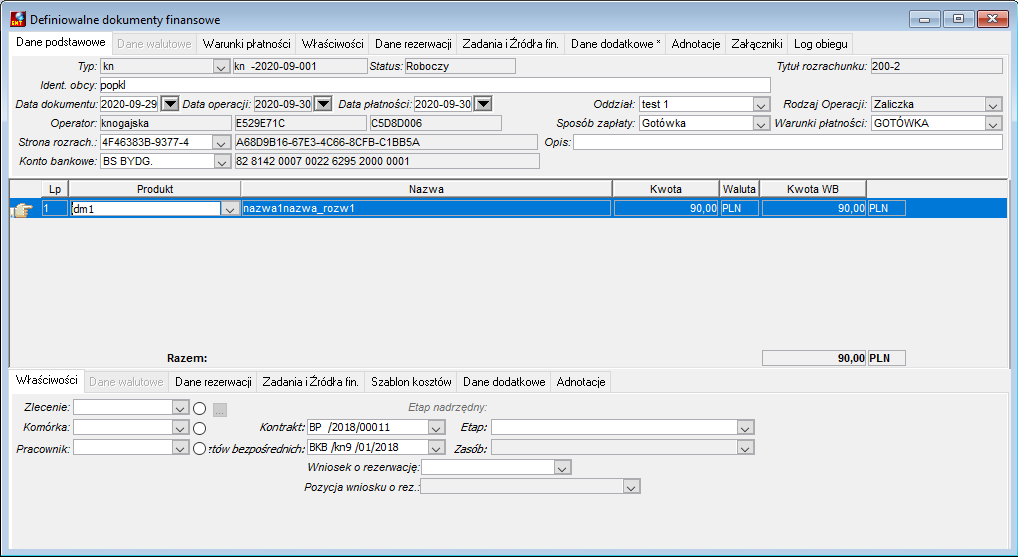1018x558 pixels.
Task: Expand the Wniosek o rezerwację dropdown
Action: (x=563, y=468)
